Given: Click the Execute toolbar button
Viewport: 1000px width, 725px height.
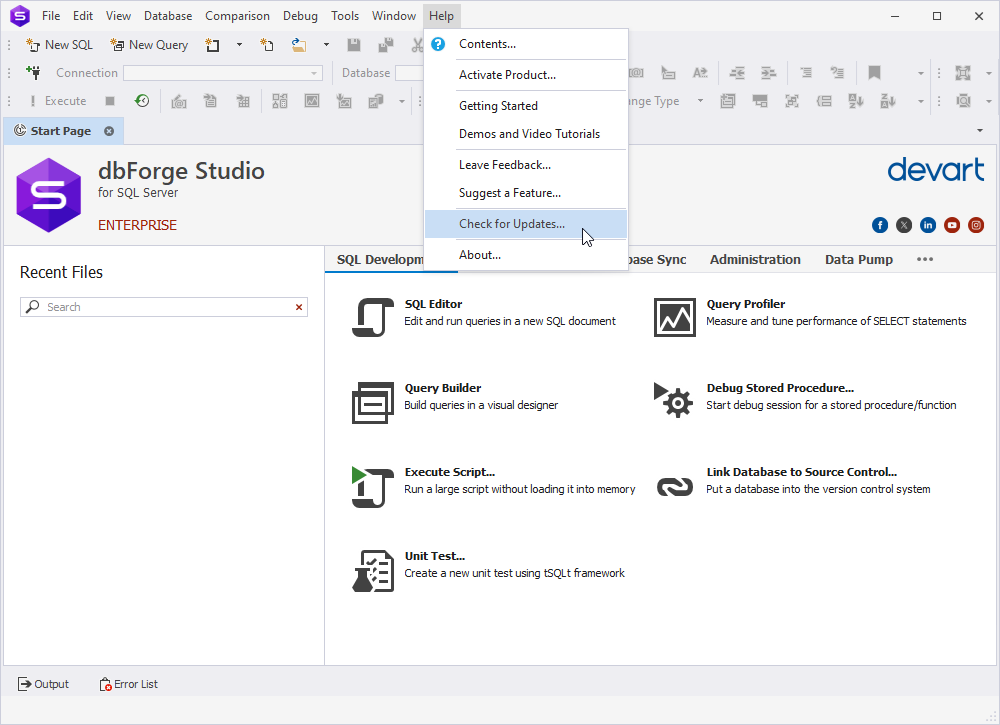Looking at the screenshot, I should [58, 101].
